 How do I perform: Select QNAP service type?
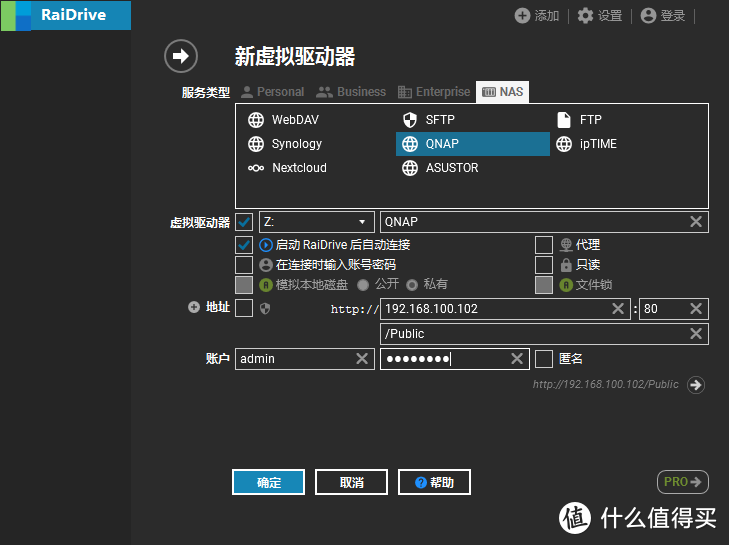point(473,144)
